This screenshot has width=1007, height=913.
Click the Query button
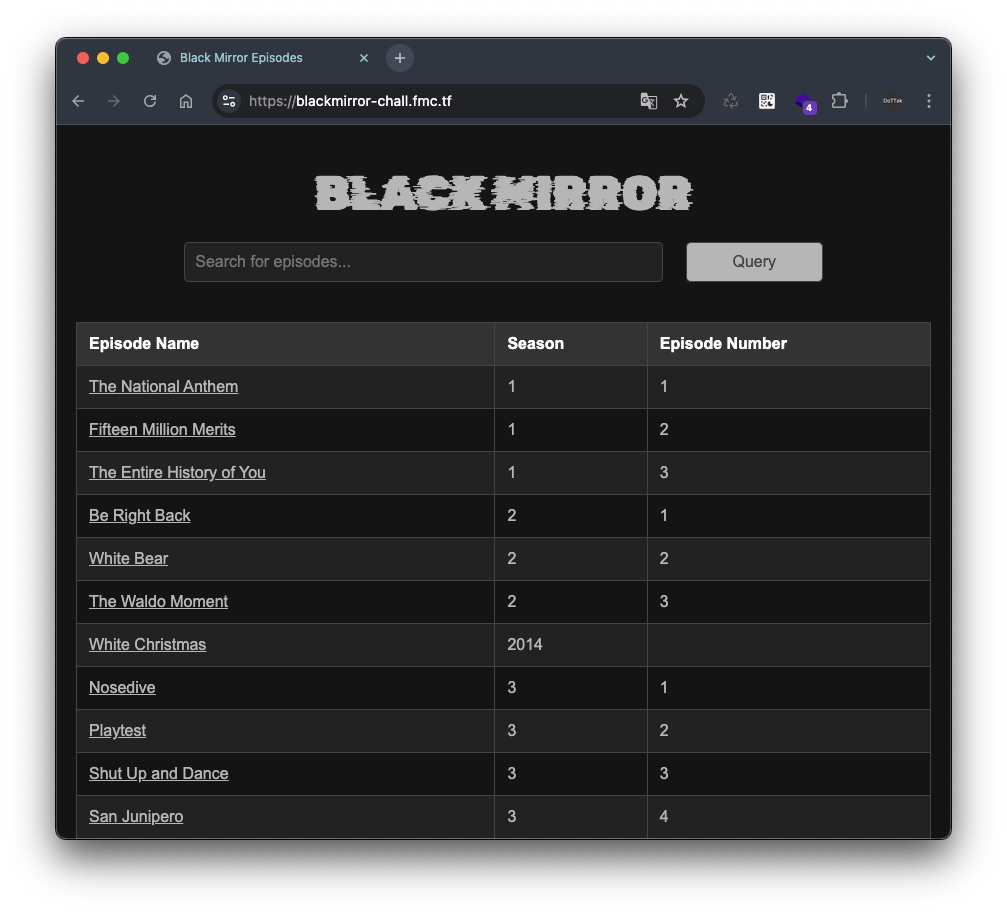754,262
